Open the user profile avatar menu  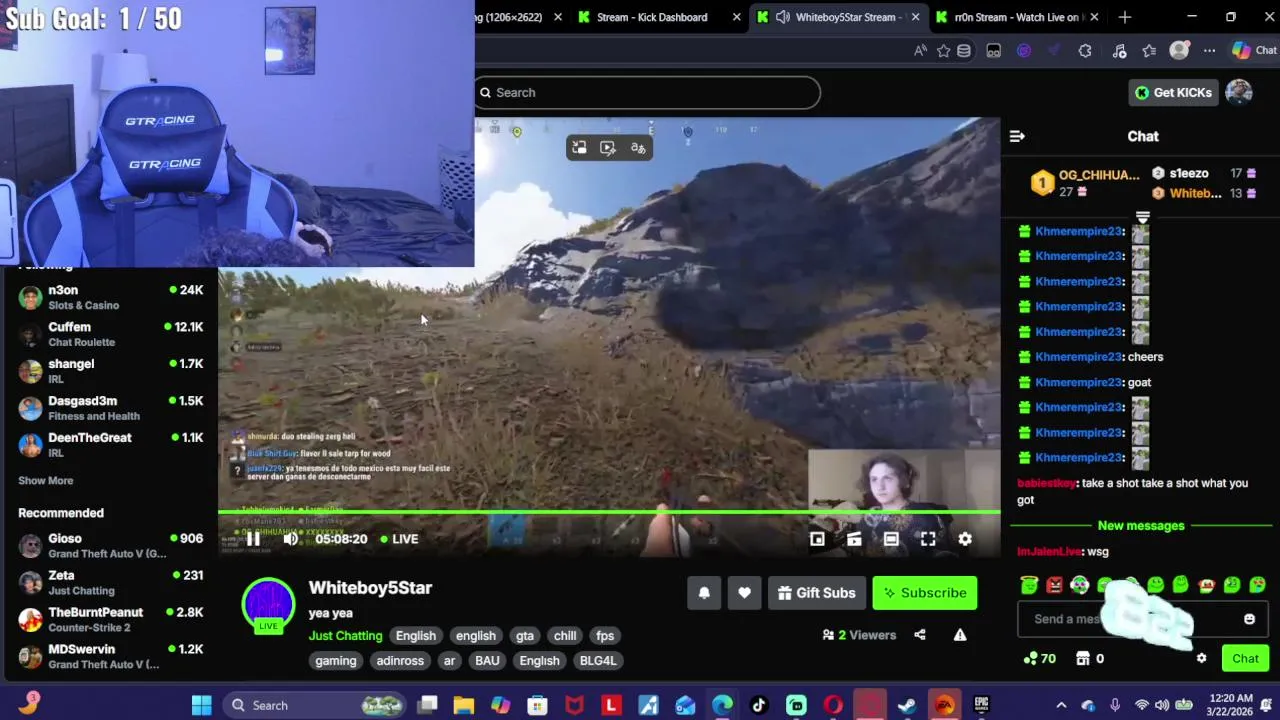pos(1239,92)
